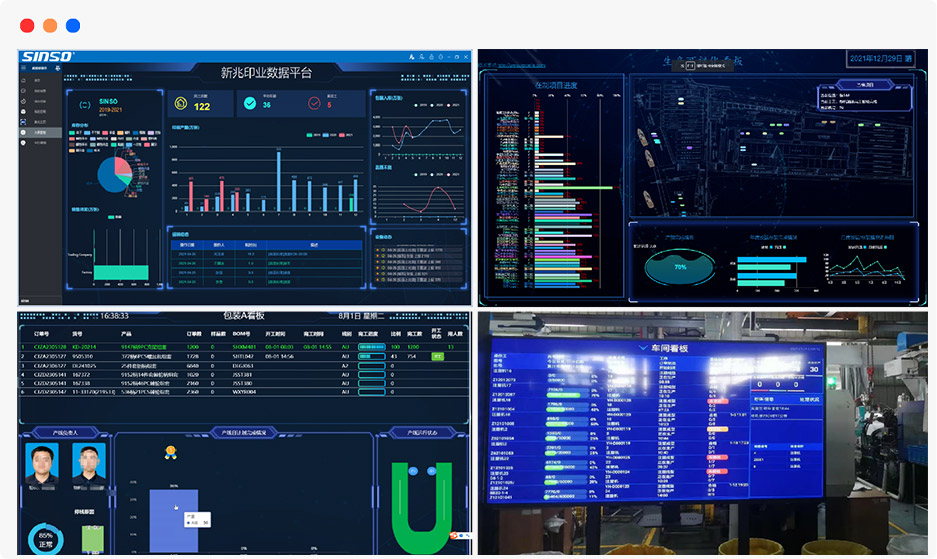Click the 70% oval progress gauge
Viewport: 937px width, 559px height.
point(680,267)
